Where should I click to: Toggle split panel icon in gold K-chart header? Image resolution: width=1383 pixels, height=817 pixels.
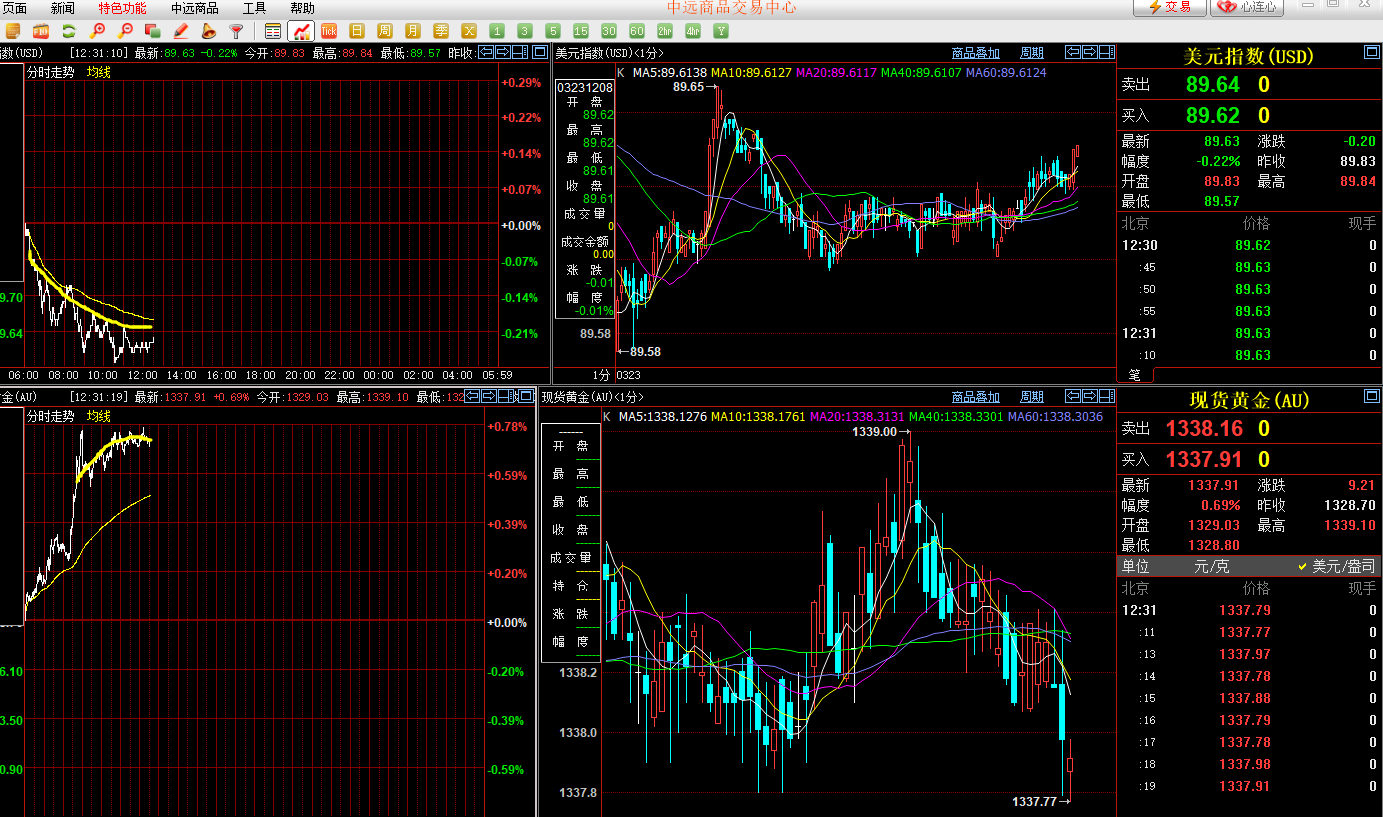[x=1106, y=396]
